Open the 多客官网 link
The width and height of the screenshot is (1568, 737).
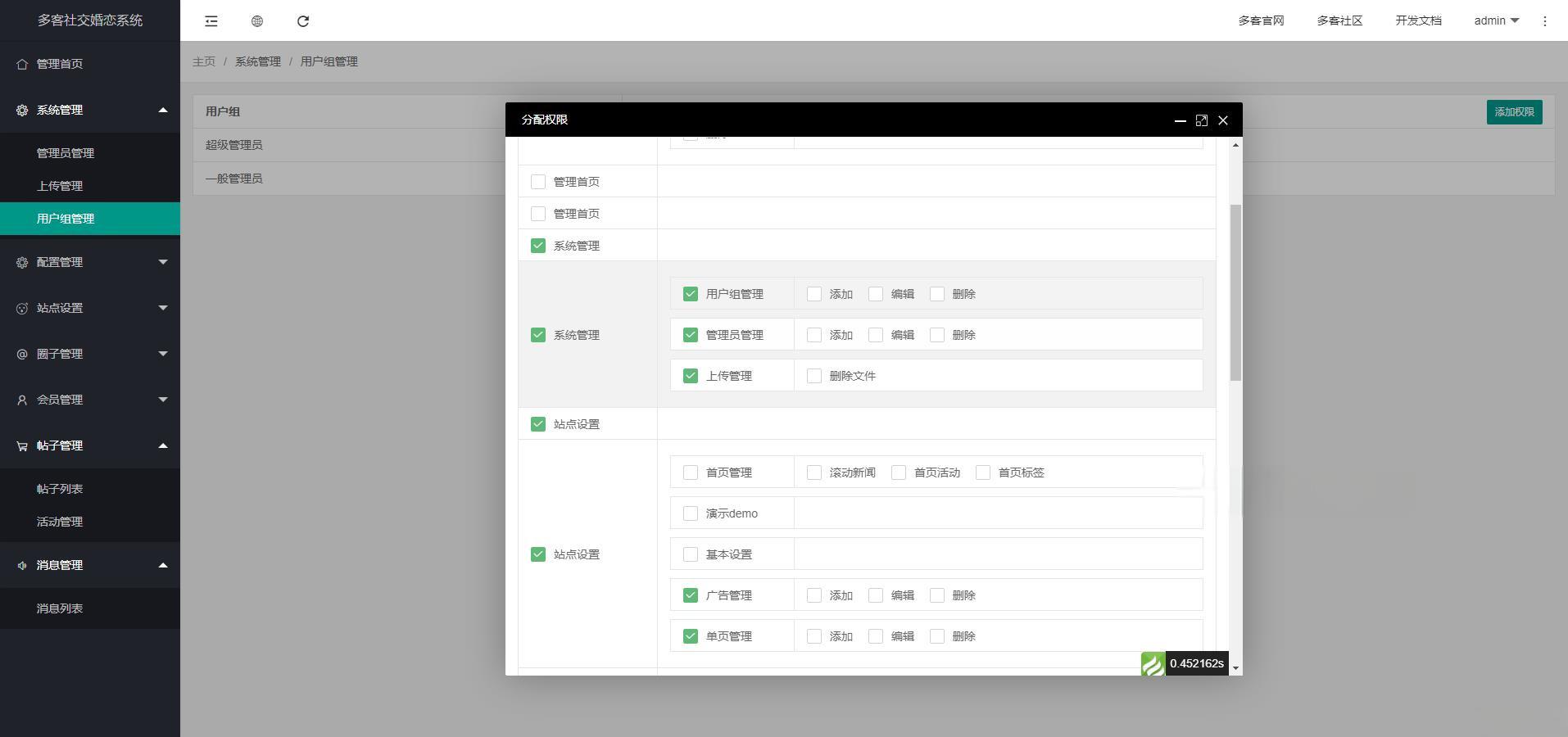1261,21
